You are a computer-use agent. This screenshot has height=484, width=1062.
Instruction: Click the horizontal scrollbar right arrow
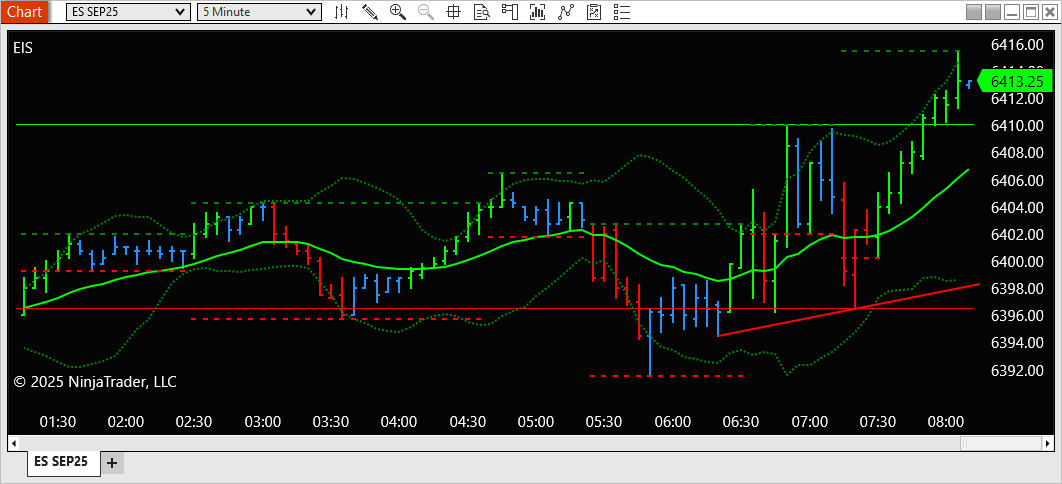click(x=1048, y=443)
